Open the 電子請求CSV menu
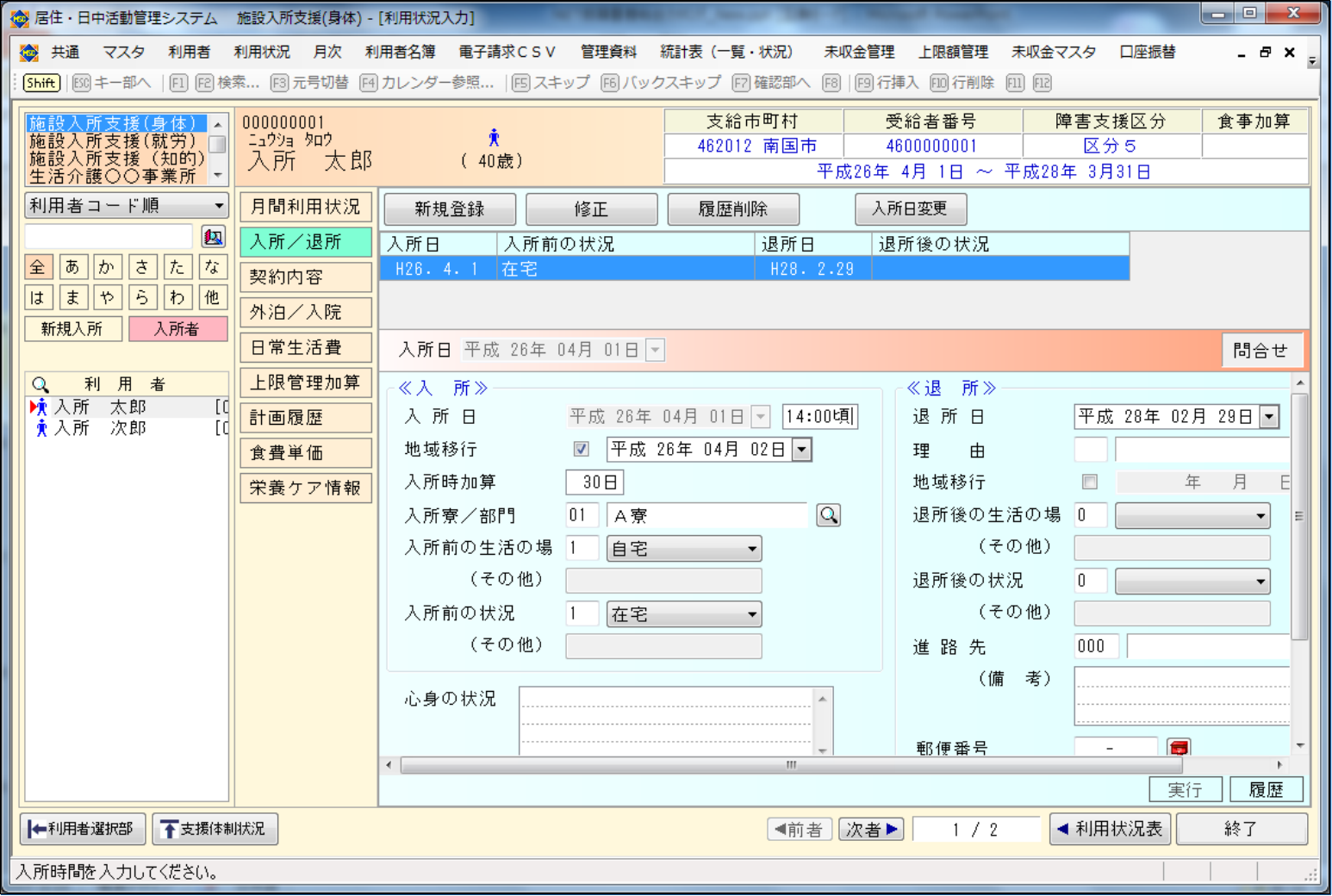1332x896 pixels. click(507, 52)
